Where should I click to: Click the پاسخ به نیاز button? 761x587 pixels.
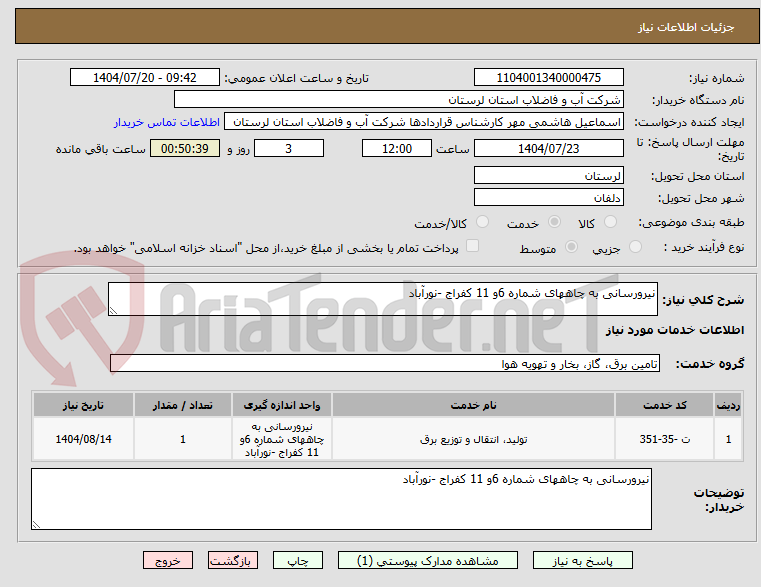[582, 560]
